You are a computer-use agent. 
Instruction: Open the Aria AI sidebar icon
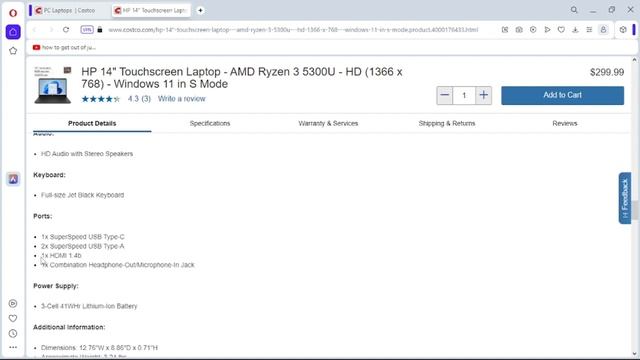click(x=13, y=179)
